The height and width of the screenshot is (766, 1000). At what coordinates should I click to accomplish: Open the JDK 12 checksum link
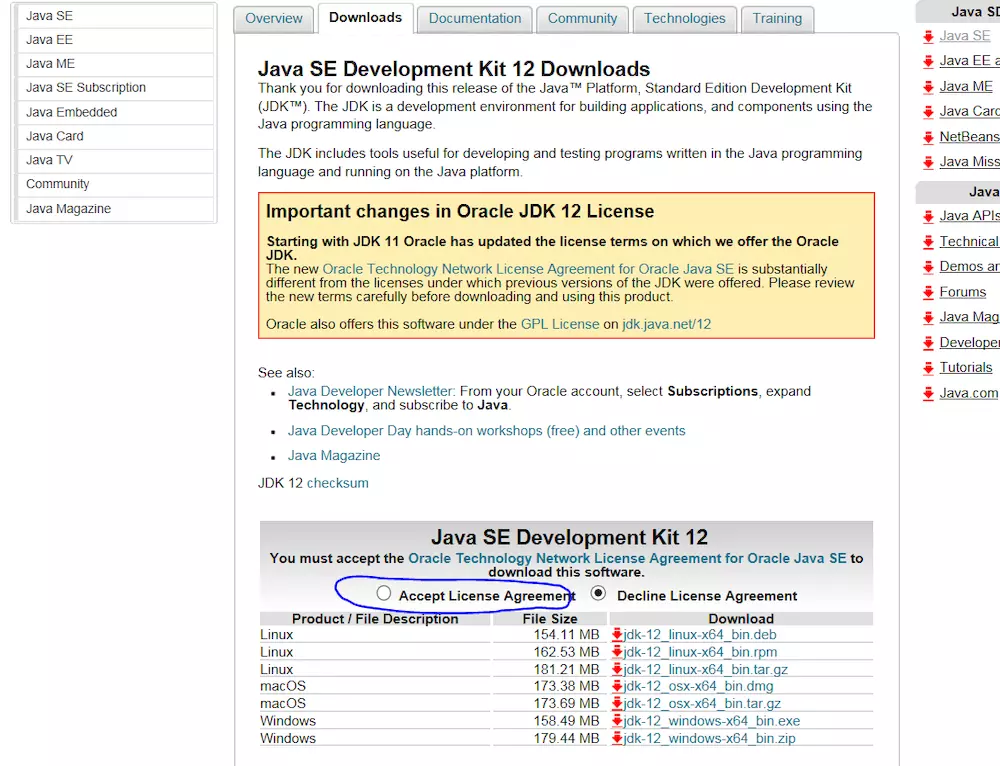[x=338, y=483]
